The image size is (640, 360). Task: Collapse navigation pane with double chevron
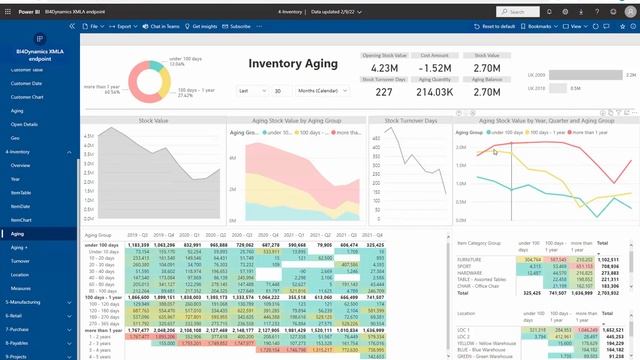coord(72,26)
